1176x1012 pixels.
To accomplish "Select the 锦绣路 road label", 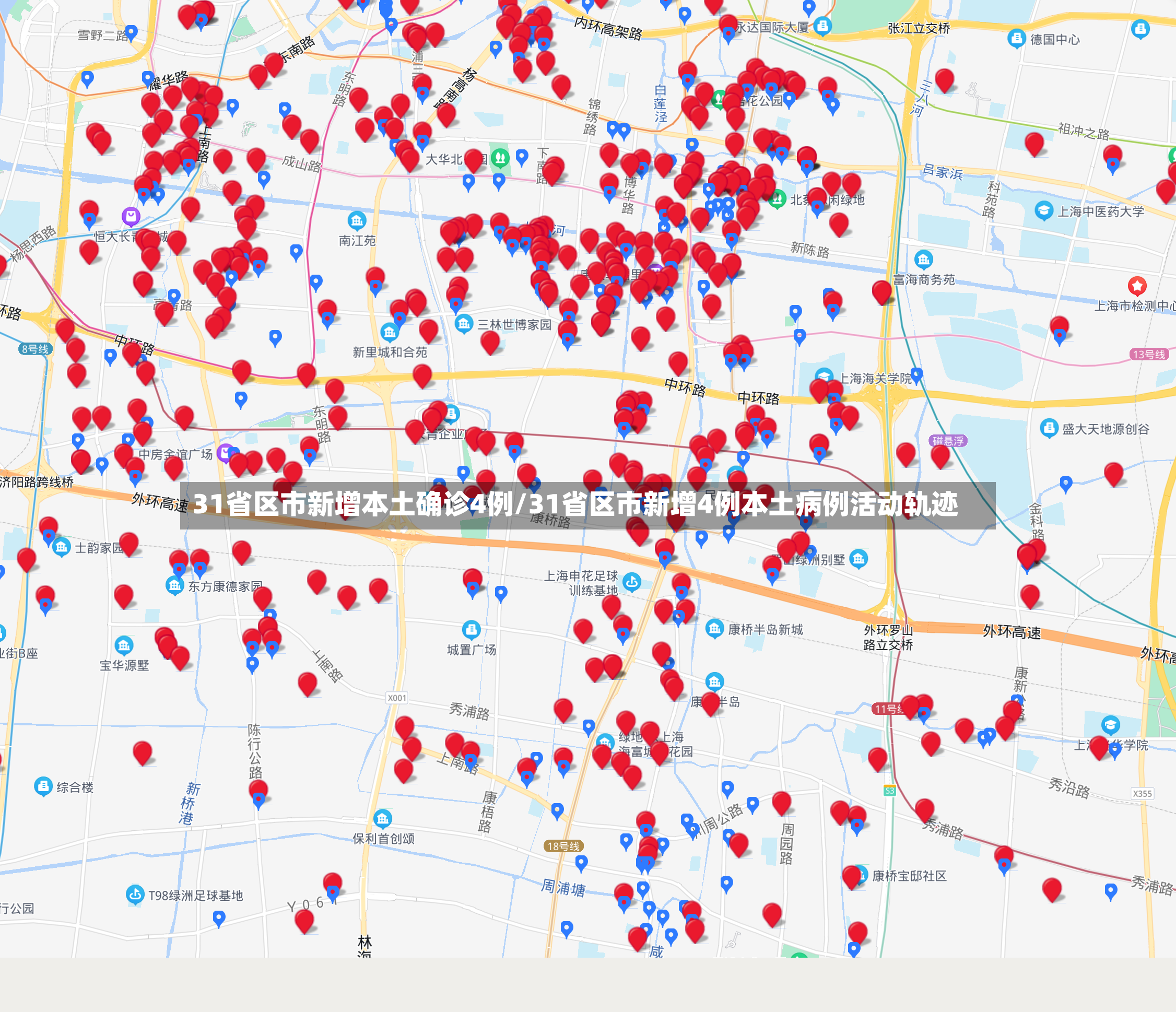I will (x=592, y=117).
